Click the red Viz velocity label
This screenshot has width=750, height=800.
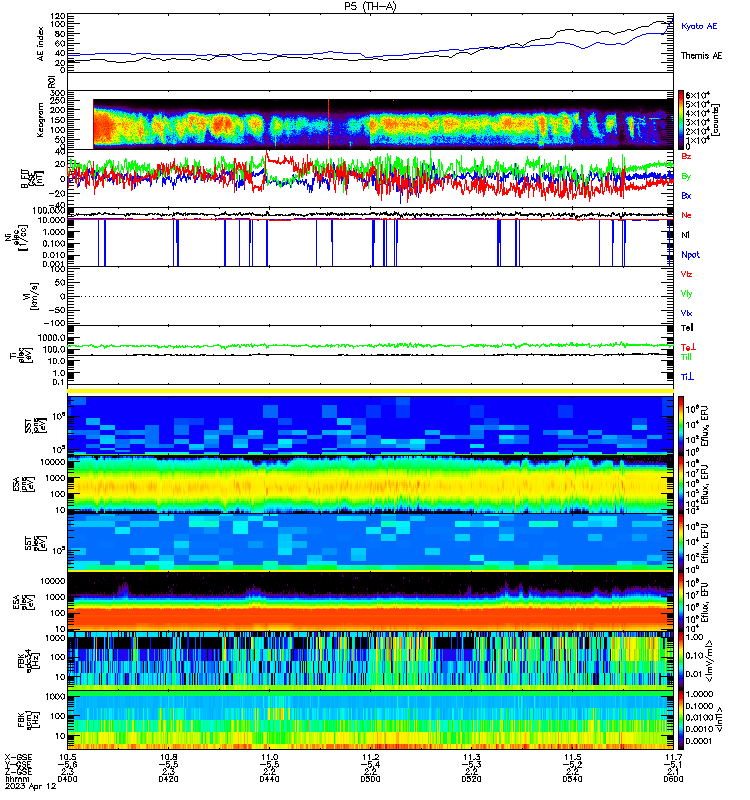[x=686, y=274]
